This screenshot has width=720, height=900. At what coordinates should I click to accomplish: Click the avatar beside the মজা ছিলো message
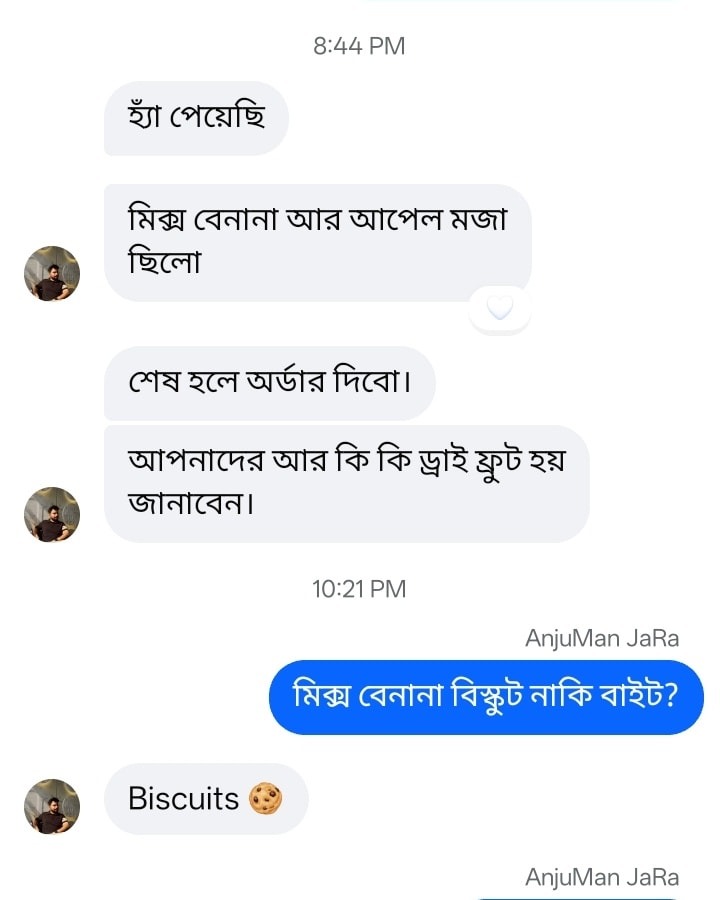(x=51, y=273)
